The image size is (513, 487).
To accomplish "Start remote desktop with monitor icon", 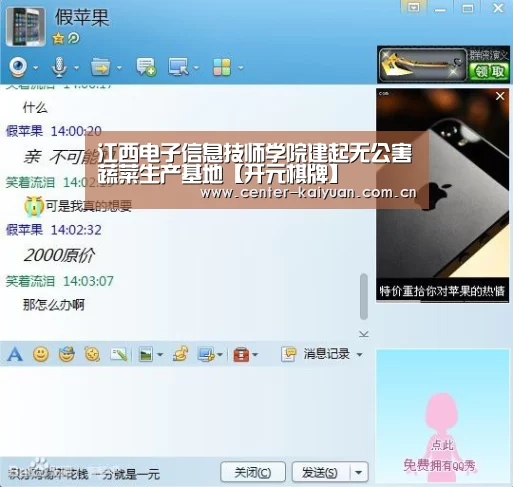I will [178, 67].
